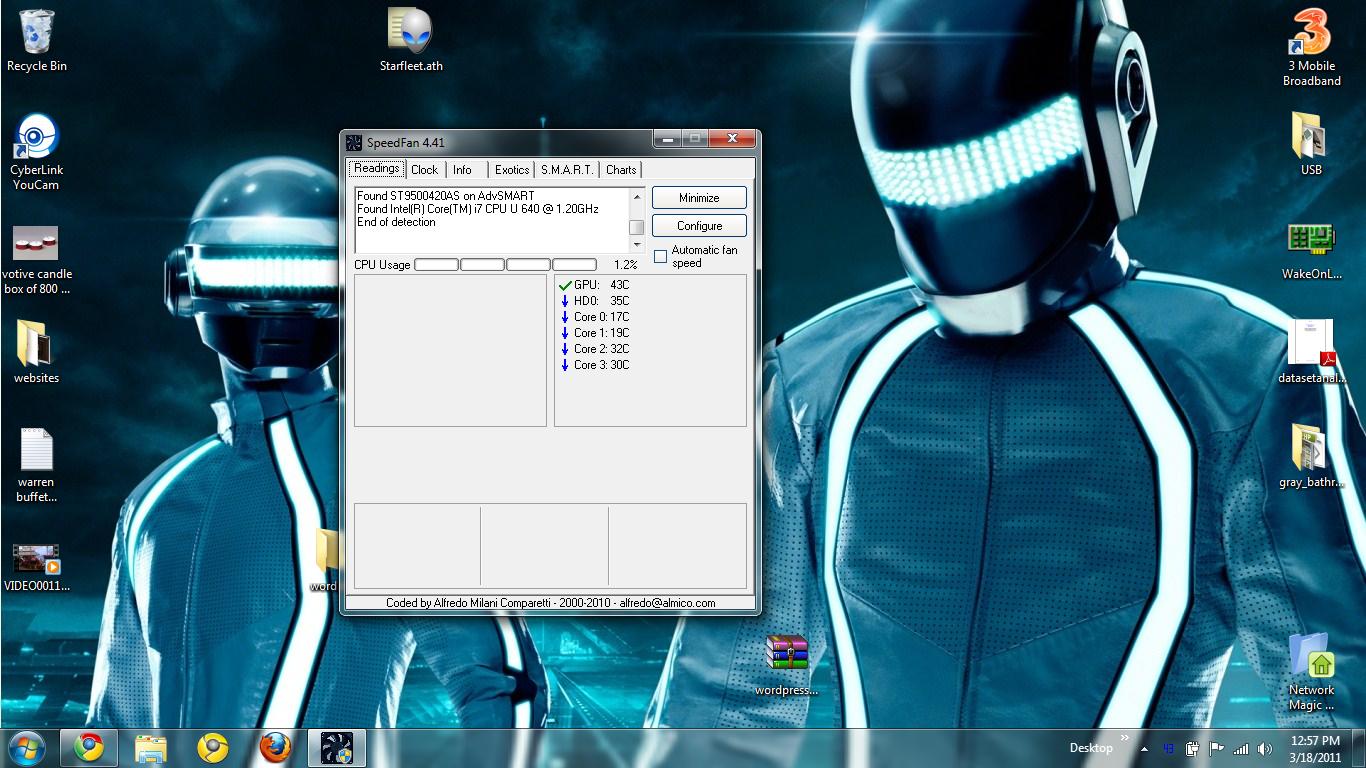The height and width of the screenshot is (768, 1366).
Task: Click the 'End of detection' log line
Action: coord(396,222)
